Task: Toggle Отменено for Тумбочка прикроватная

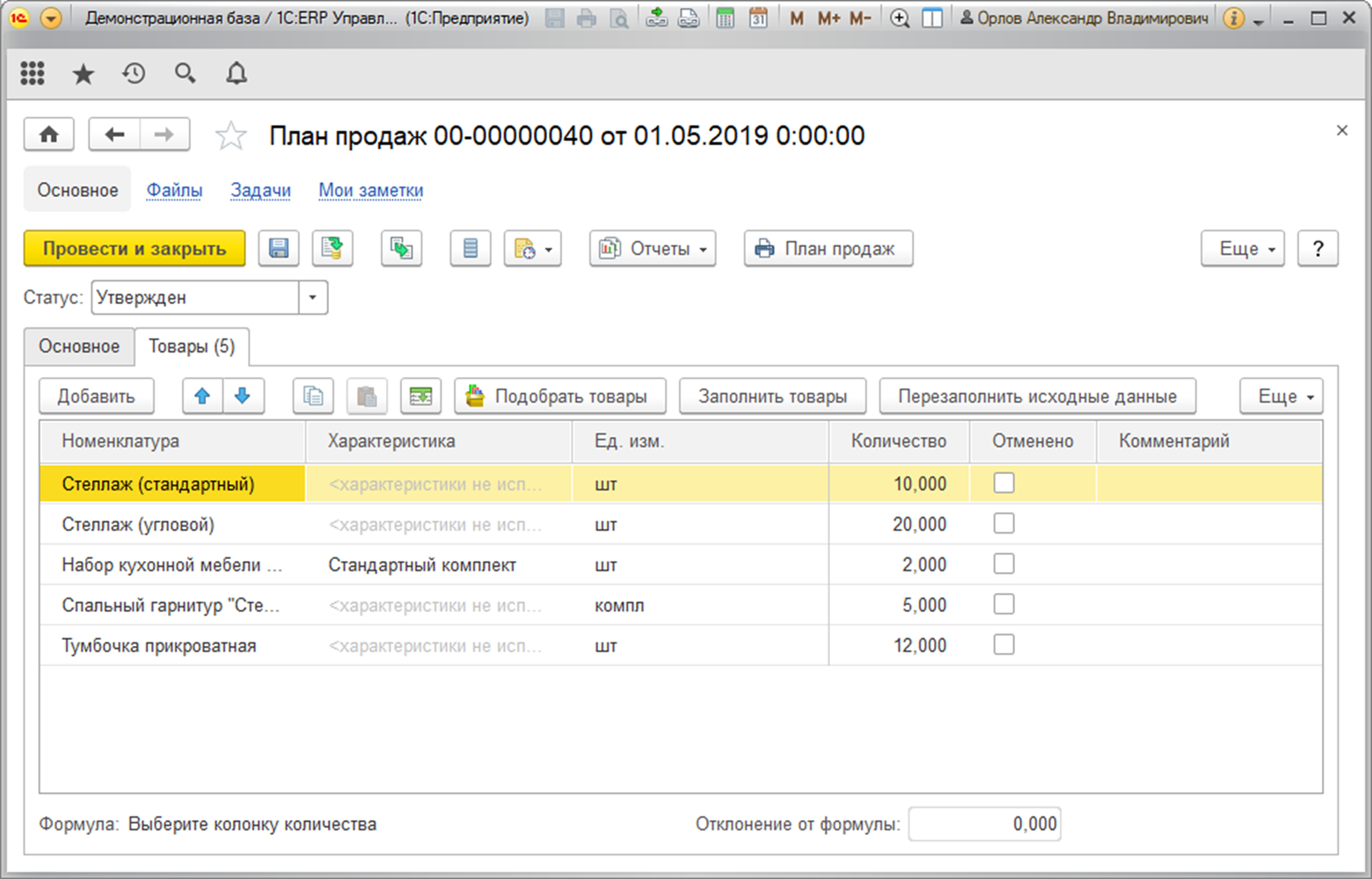Action: pos(1003,644)
